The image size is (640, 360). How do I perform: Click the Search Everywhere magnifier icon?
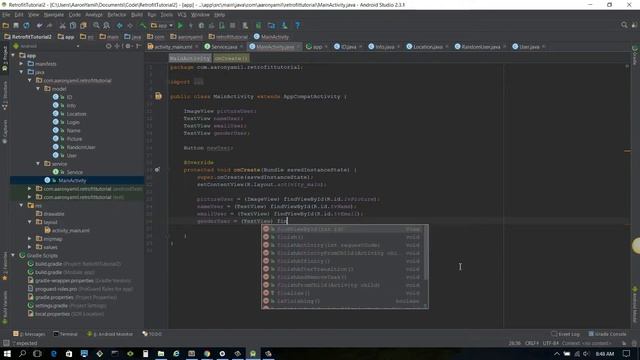tap(624, 25)
